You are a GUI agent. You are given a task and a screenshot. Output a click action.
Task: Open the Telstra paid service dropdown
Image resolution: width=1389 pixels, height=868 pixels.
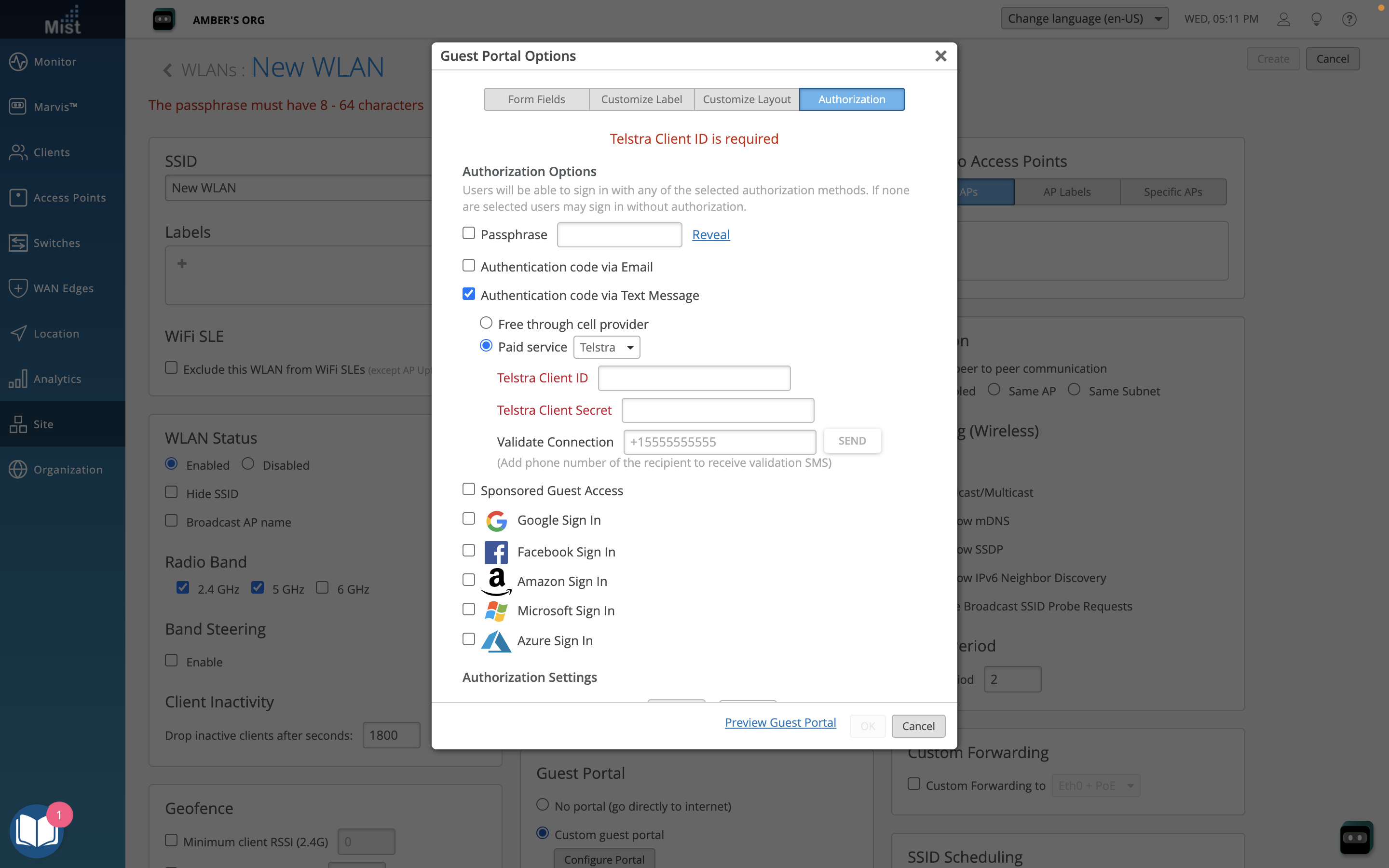coord(606,347)
